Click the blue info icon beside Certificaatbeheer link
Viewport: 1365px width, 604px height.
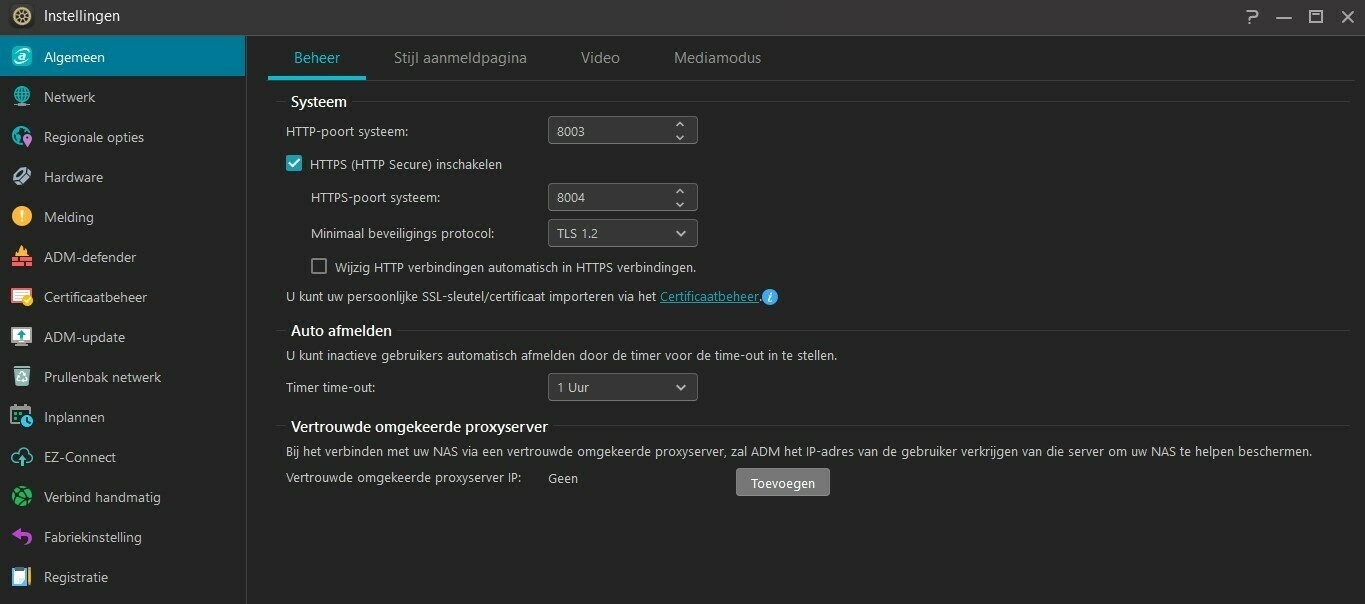click(x=770, y=297)
